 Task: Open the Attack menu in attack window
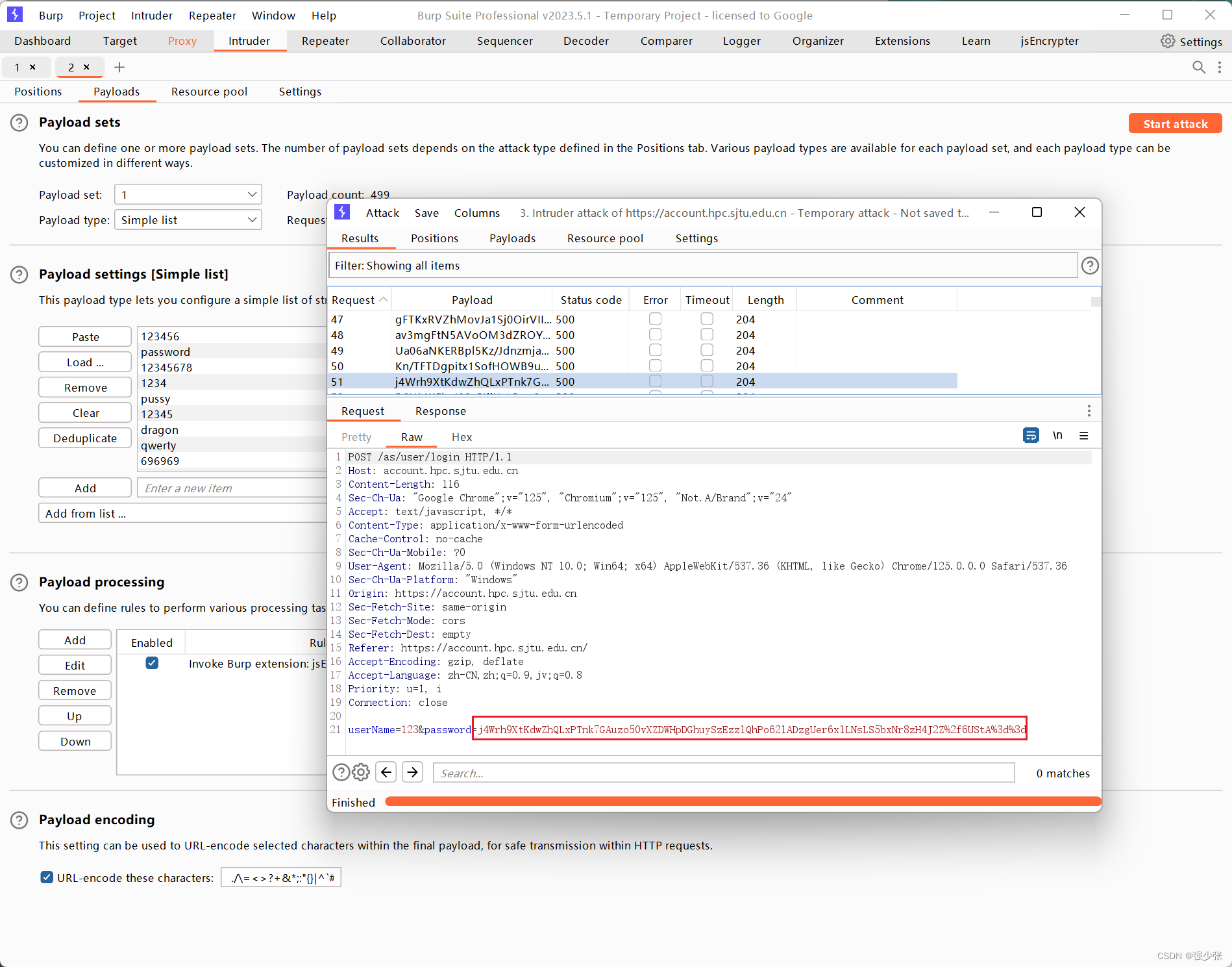click(x=382, y=213)
